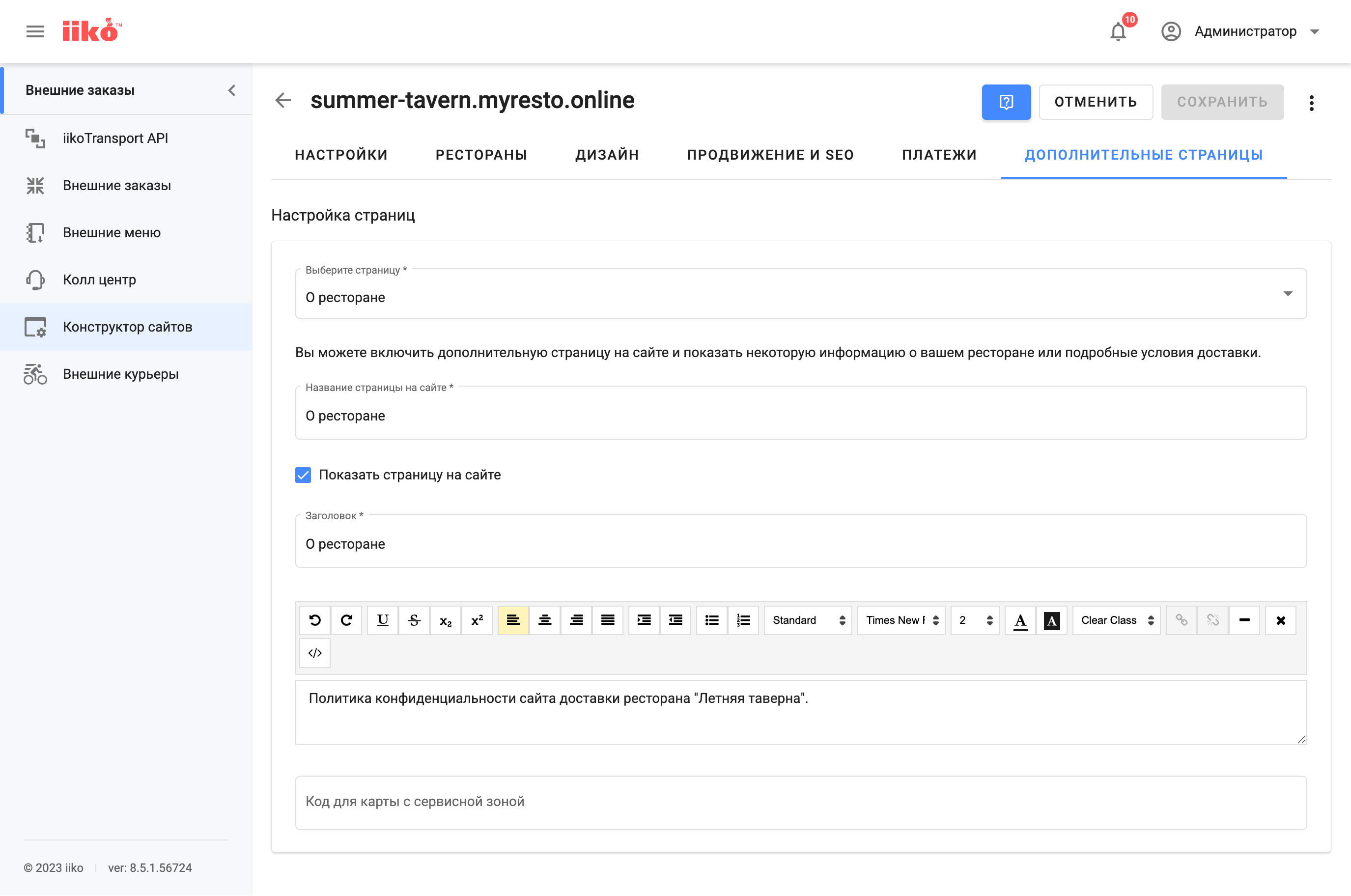This screenshot has width=1351, height=896.
Task: Click the Redo editor button
Action: (346, 620)
